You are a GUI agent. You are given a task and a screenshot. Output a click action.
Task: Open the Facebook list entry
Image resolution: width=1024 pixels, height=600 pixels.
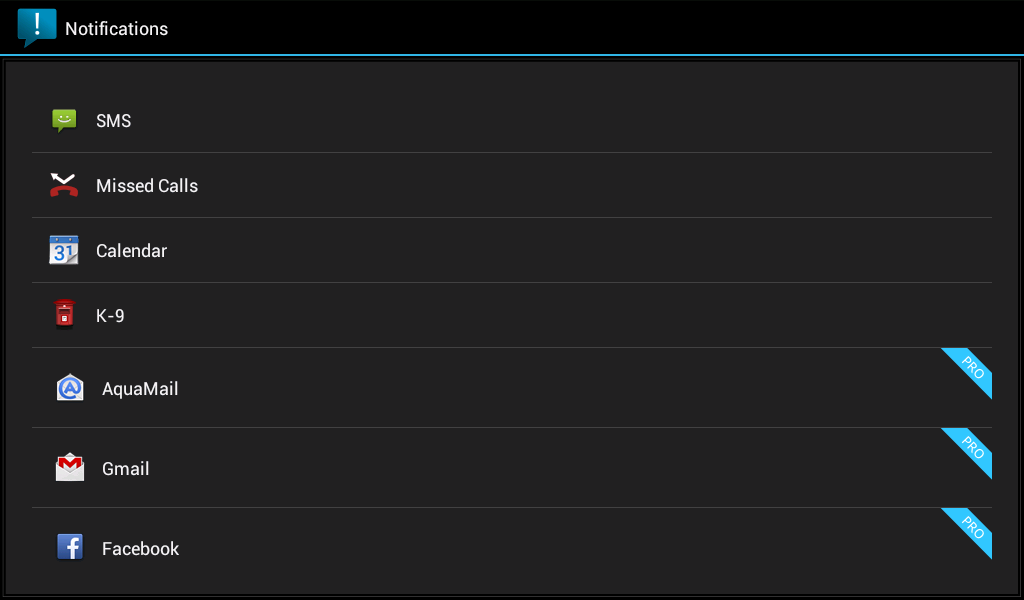coord(500,548)
